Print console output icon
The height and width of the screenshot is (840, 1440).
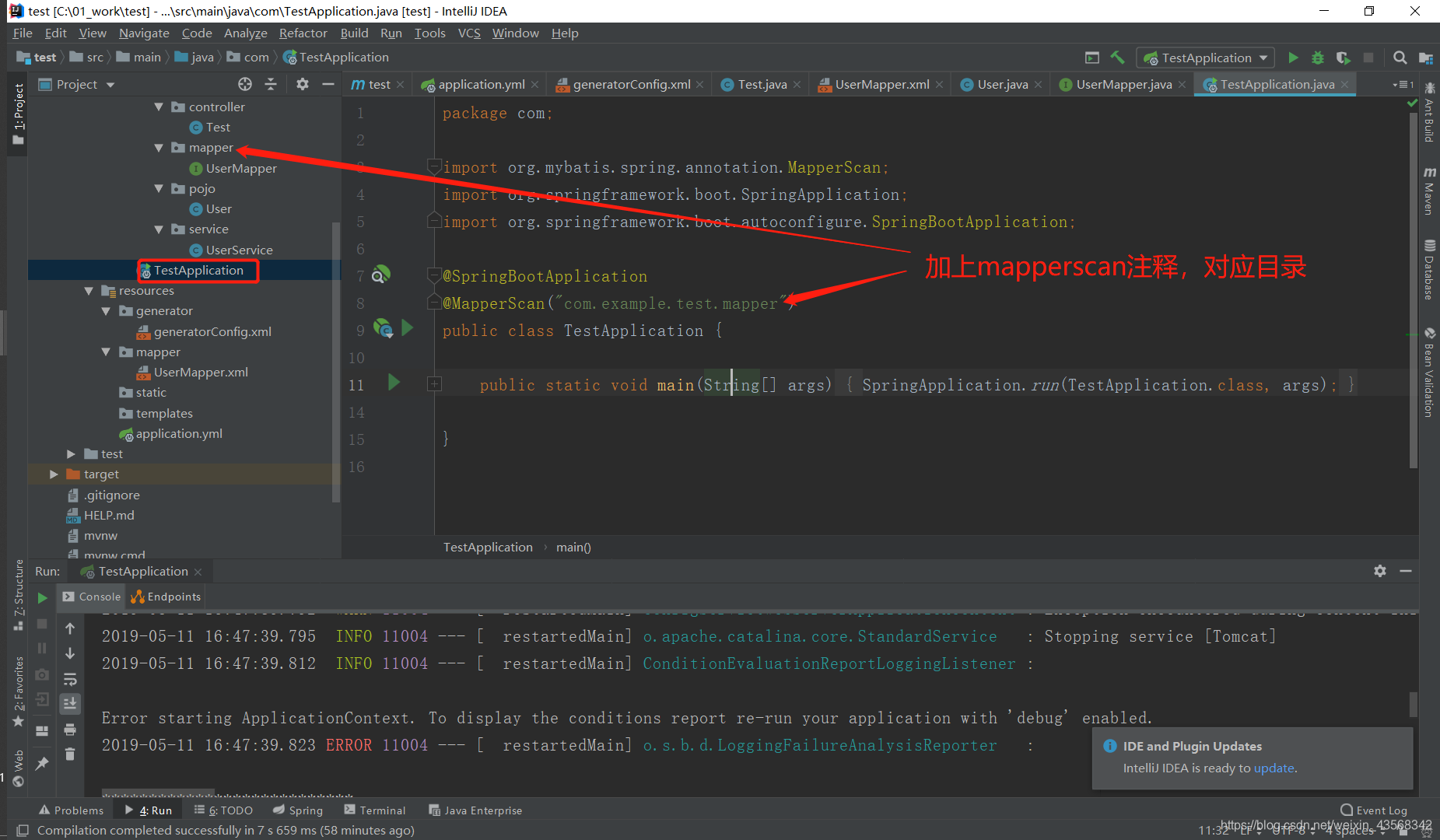click(70, 730)
